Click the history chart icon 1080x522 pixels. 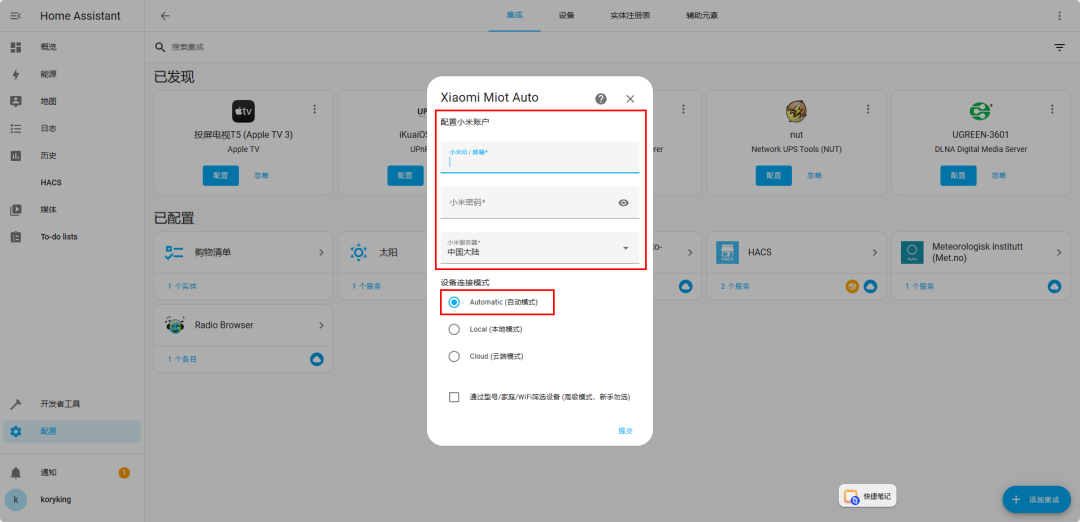16,156
